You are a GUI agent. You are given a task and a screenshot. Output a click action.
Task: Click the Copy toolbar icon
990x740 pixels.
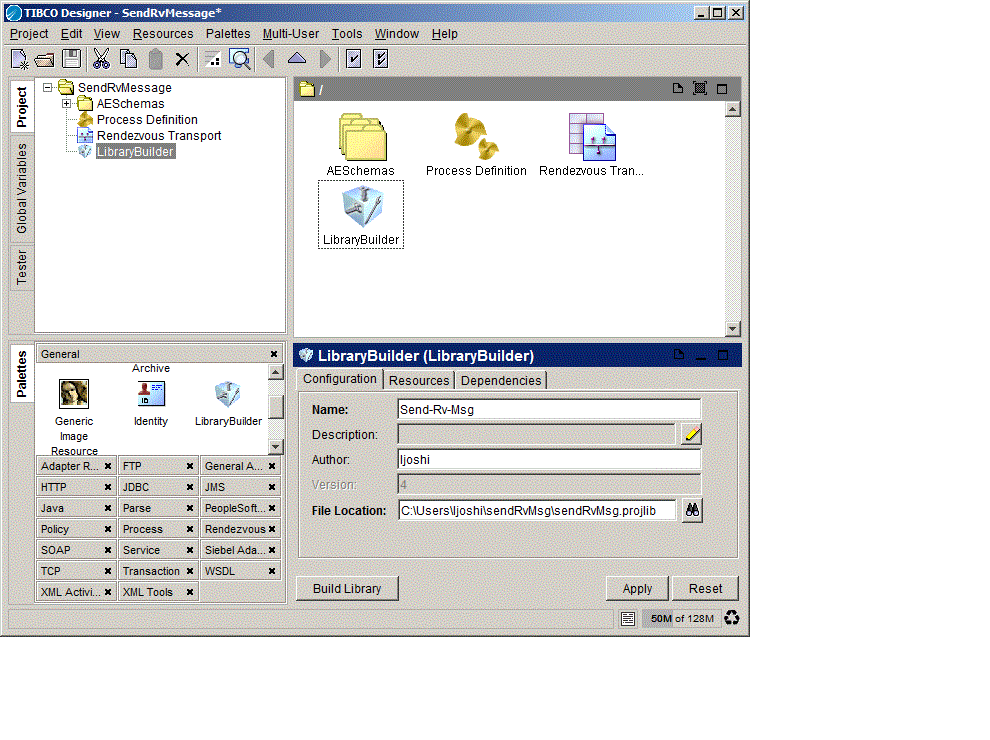click(x=128, y=59)
